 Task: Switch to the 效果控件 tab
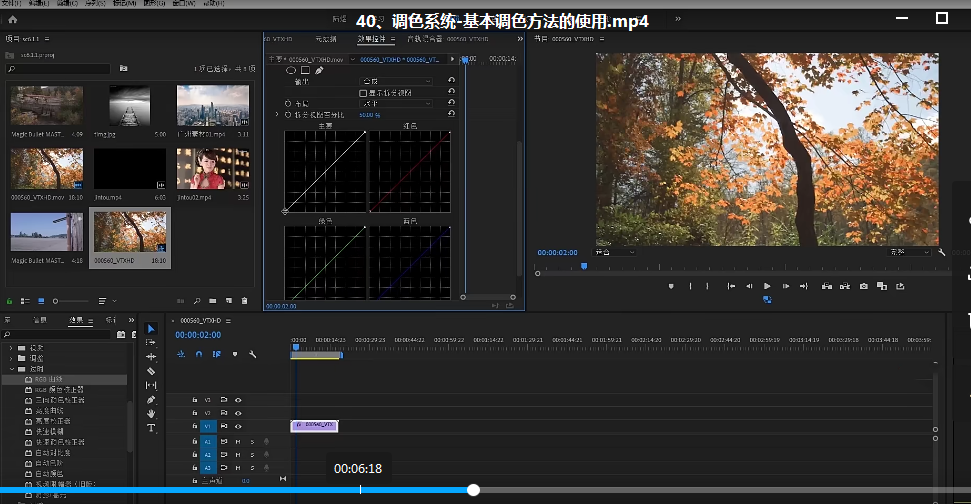point(372,38)
